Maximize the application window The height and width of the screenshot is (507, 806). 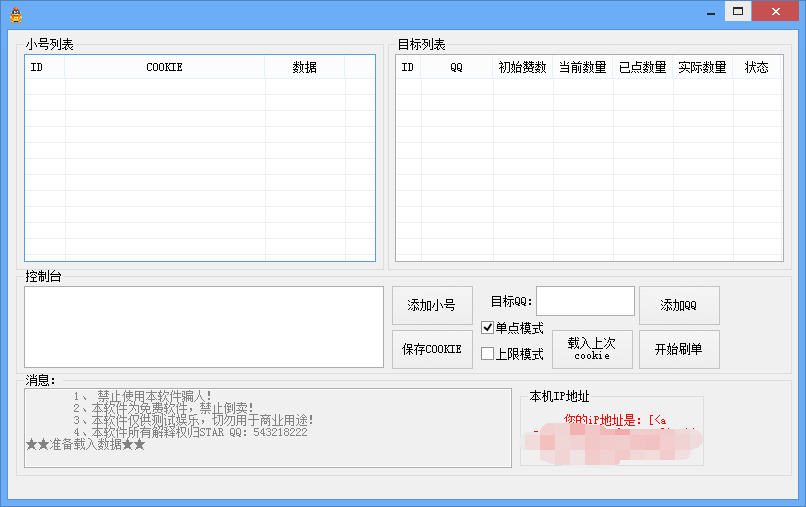coord(738,11)
